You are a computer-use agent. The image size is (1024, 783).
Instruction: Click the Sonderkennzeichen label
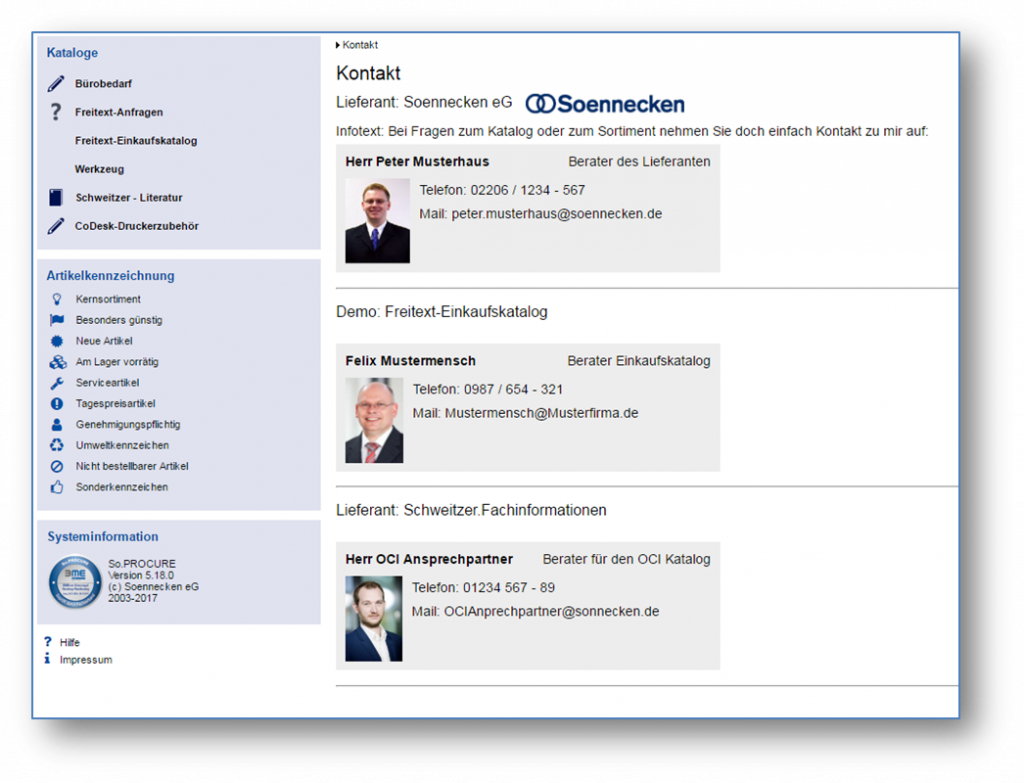click(121, 487)
